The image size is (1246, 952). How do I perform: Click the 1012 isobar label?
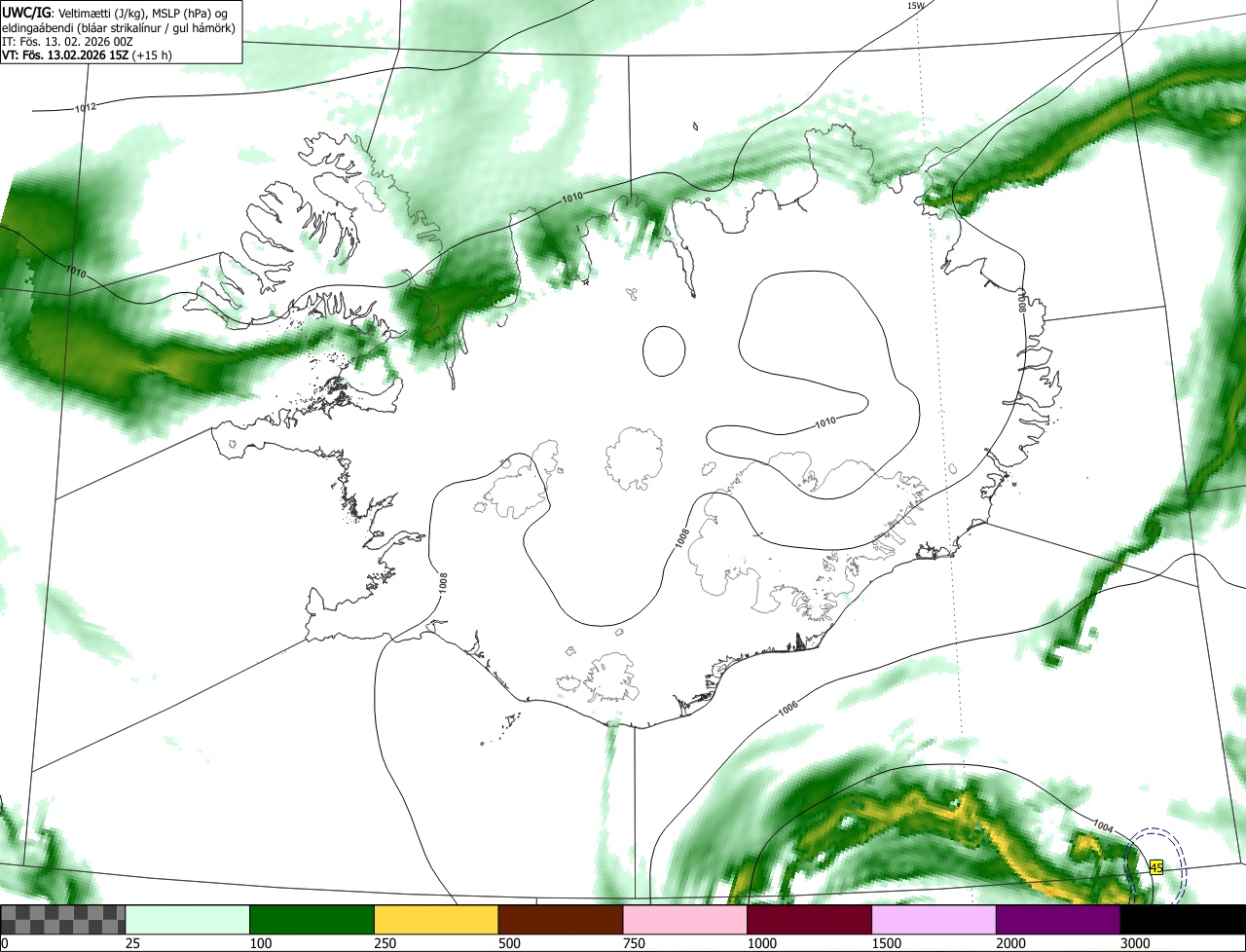86,107
